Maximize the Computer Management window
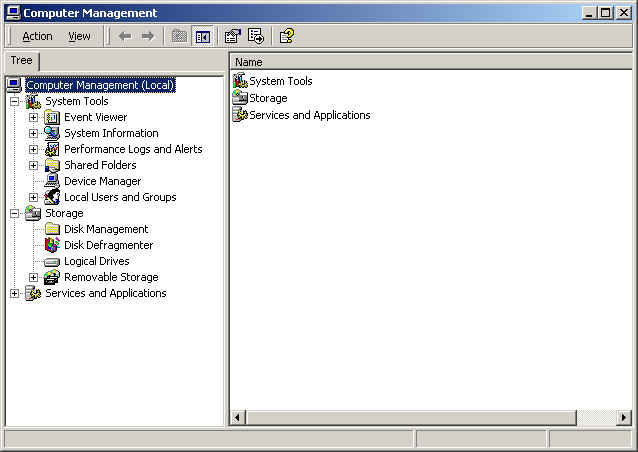Screen dimensions: 638x452 point(605,13)
